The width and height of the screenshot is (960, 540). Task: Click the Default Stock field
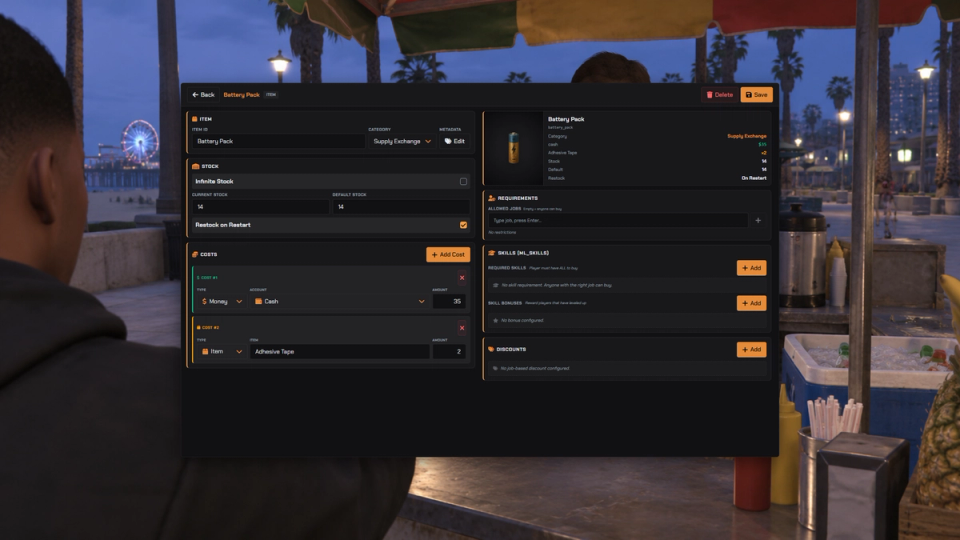(401, 207)
